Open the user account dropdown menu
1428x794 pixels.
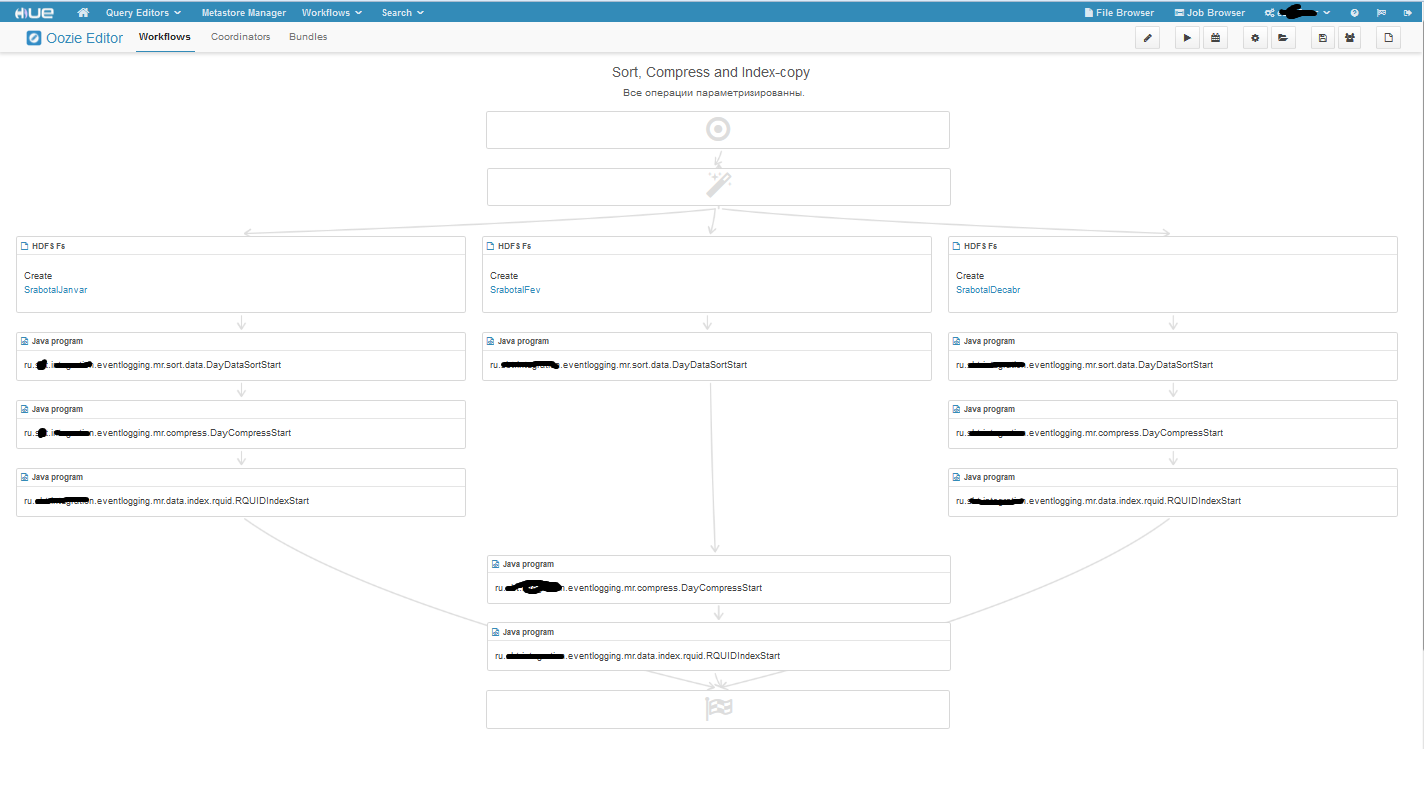click(x=1297, y=13)
